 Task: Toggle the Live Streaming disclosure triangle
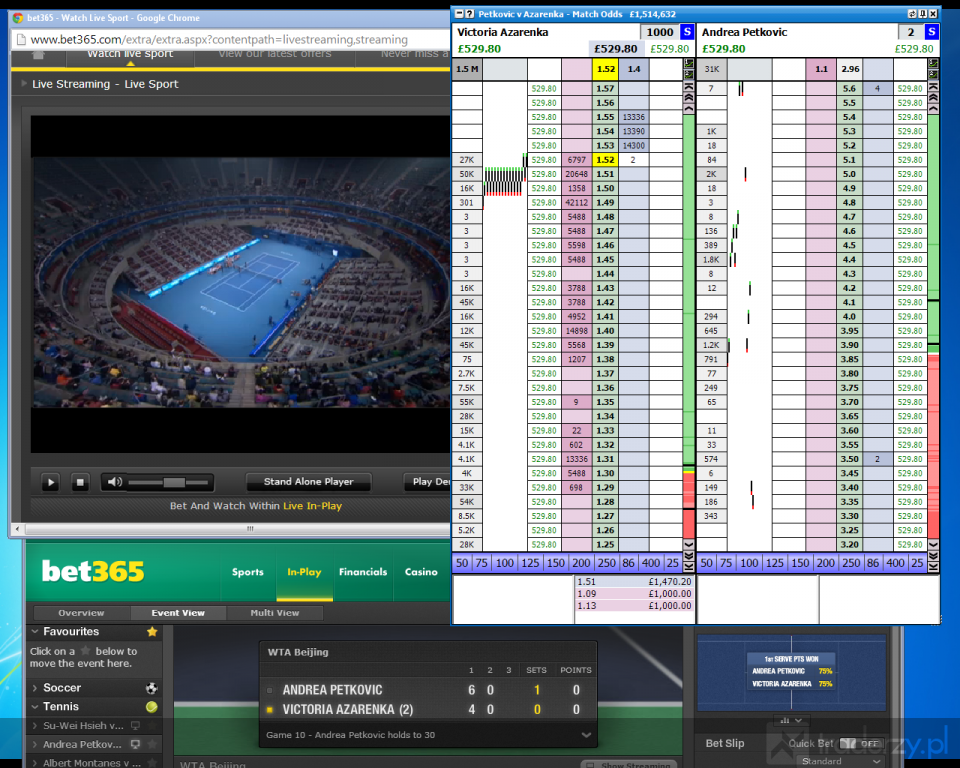pyautogui.click(x=24, y=83)
